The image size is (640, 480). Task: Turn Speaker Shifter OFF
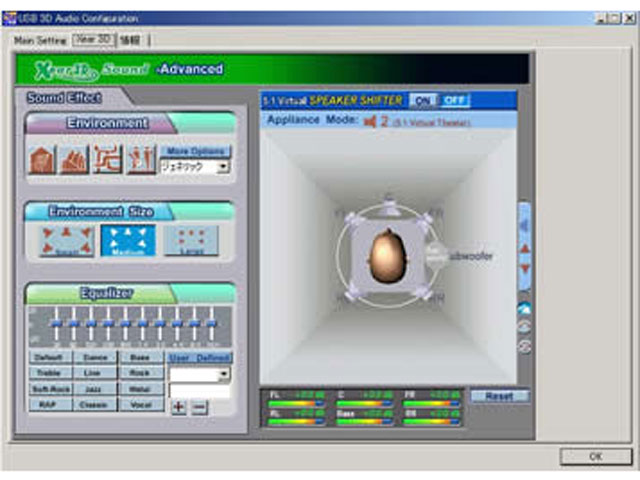click(x=455, y=100)
